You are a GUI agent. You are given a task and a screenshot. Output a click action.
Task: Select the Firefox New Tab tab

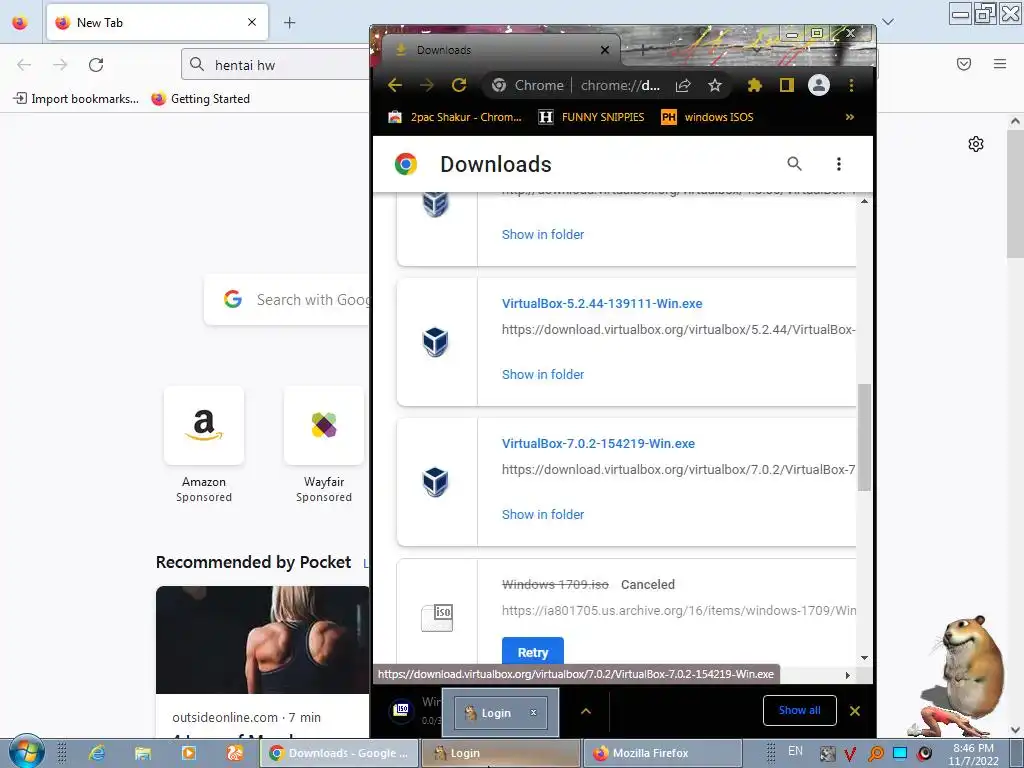[157, 22]
